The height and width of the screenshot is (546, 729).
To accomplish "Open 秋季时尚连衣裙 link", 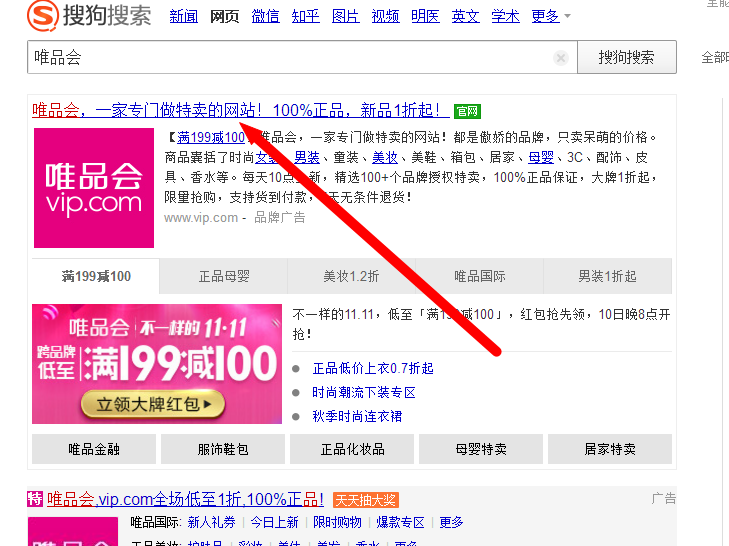I will (357, 416).
